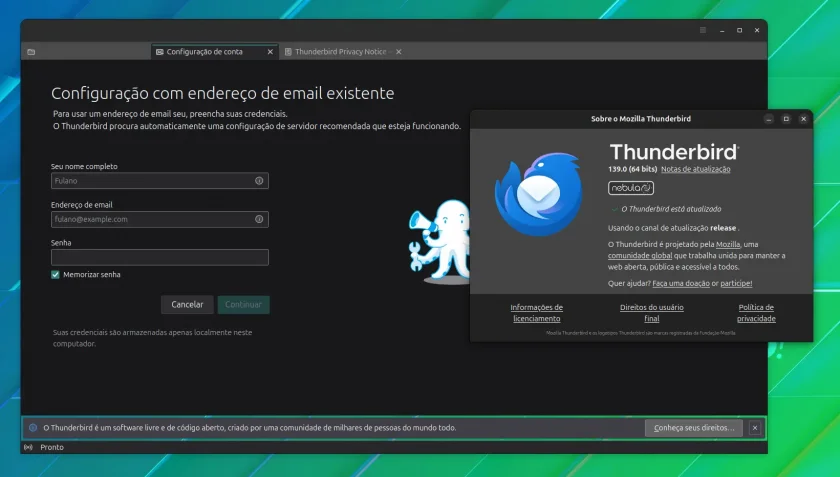The height and width of the screenshot is (477, 840).
Task: Open the Notas de atualização link
Action: click(695, 169)
